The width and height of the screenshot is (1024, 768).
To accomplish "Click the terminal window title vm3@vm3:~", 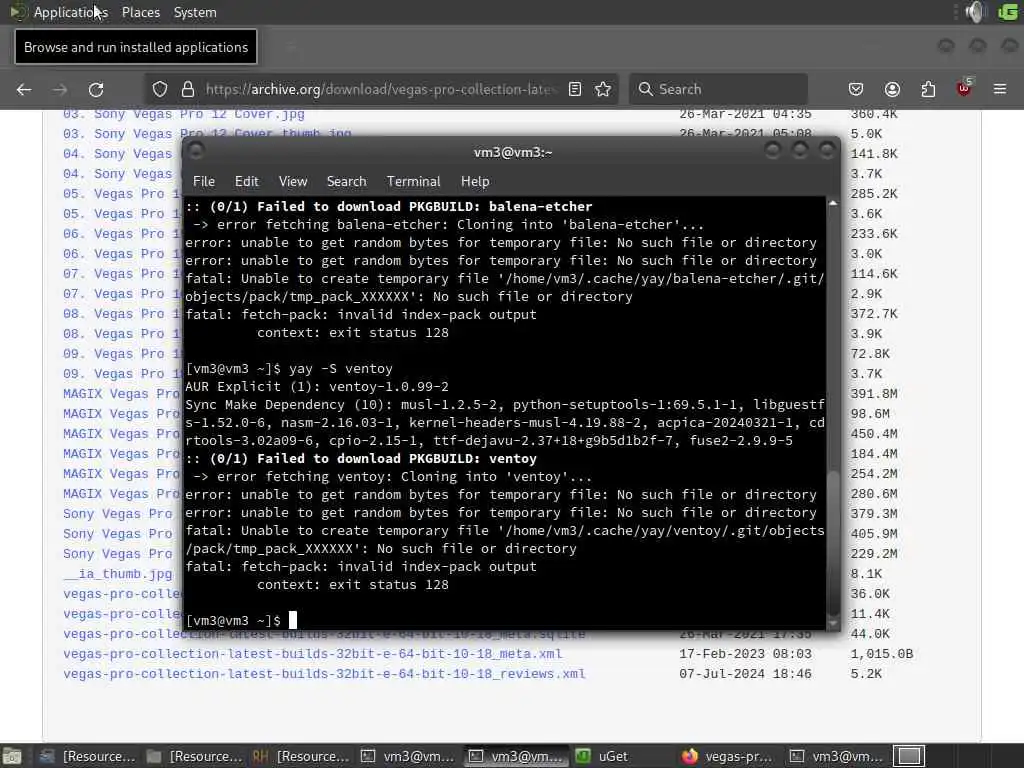I will [x=513, y=152].
